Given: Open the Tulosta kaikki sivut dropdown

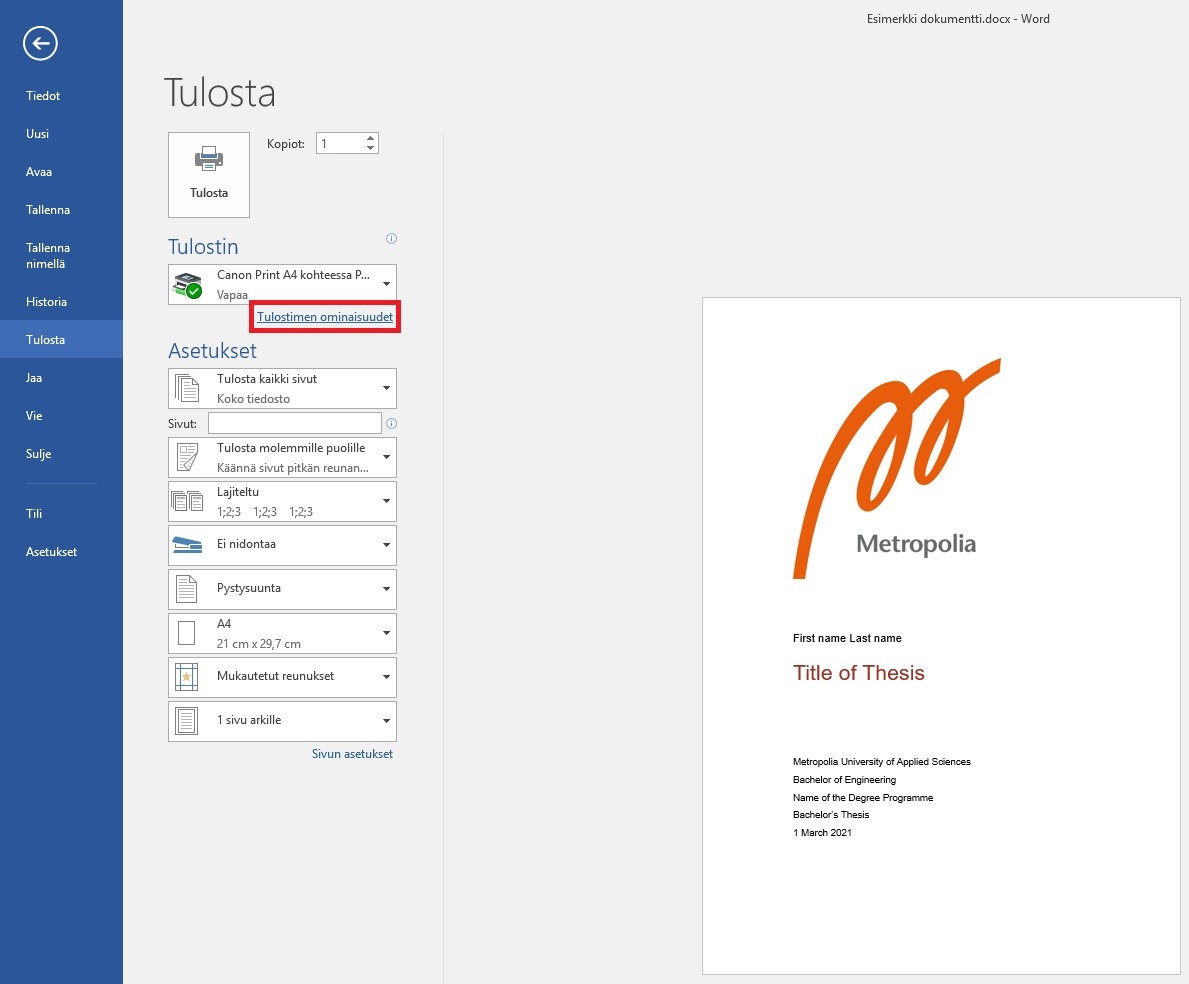Looking at the screenshot, I should click(282, 388).
